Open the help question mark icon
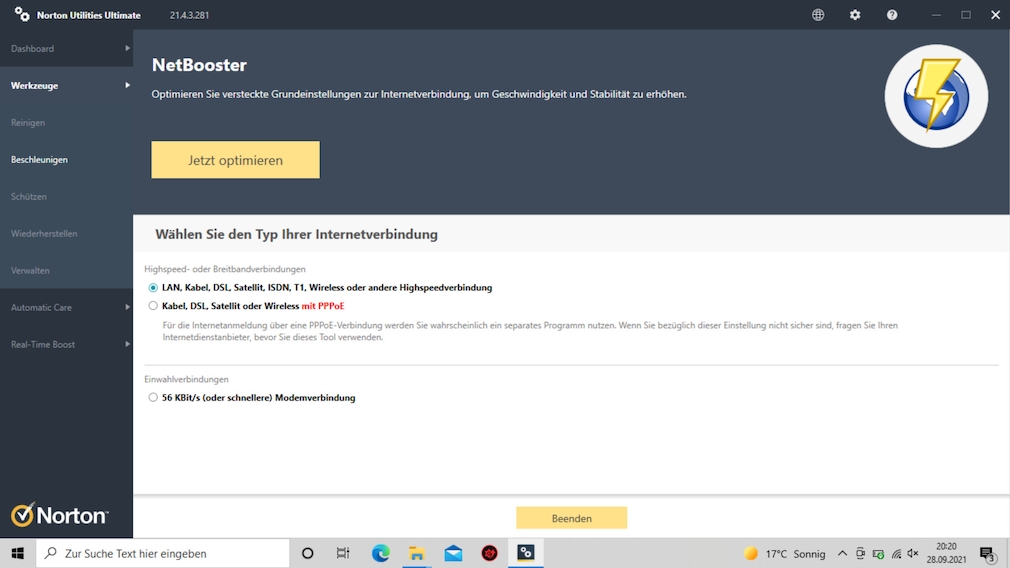Image resolution: width=1010 pixels, height=568 pixels. coord(892,15)
